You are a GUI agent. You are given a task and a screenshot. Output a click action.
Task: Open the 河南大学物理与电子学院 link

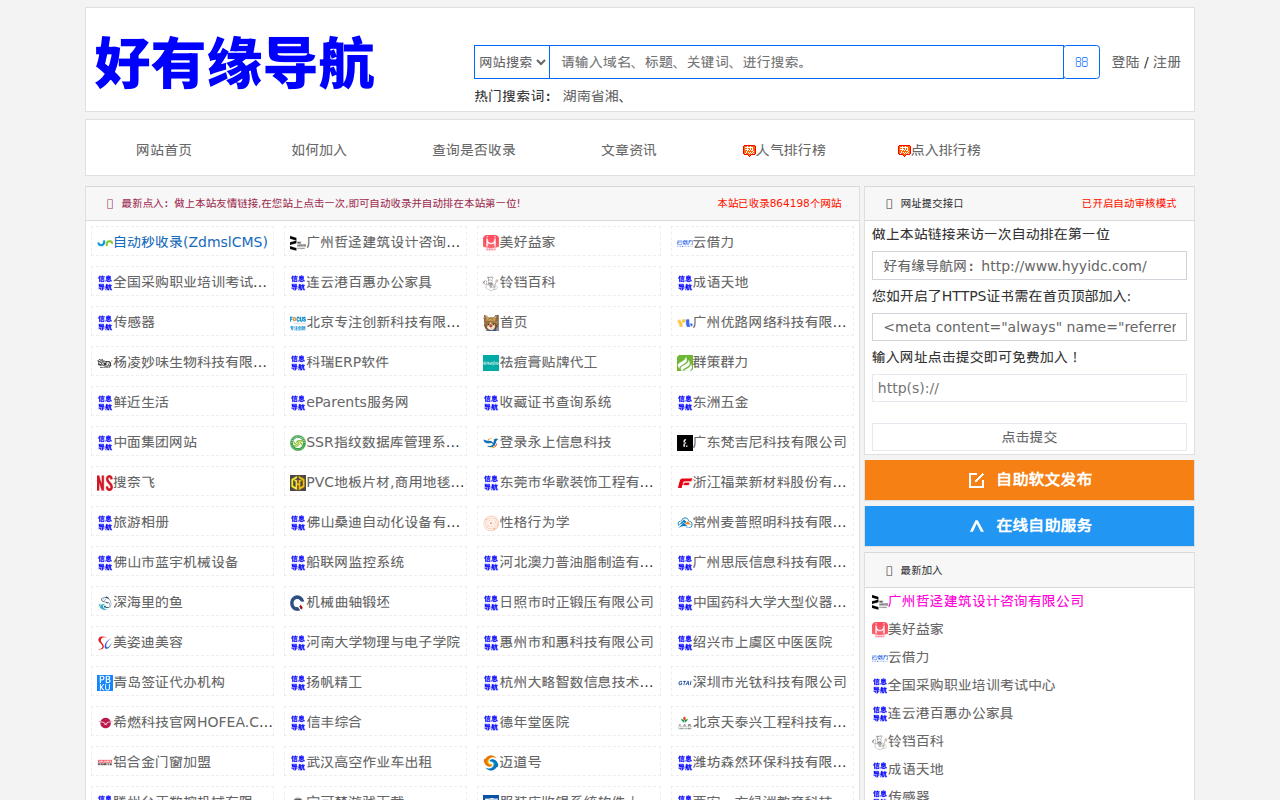click(x=384, y=642)
